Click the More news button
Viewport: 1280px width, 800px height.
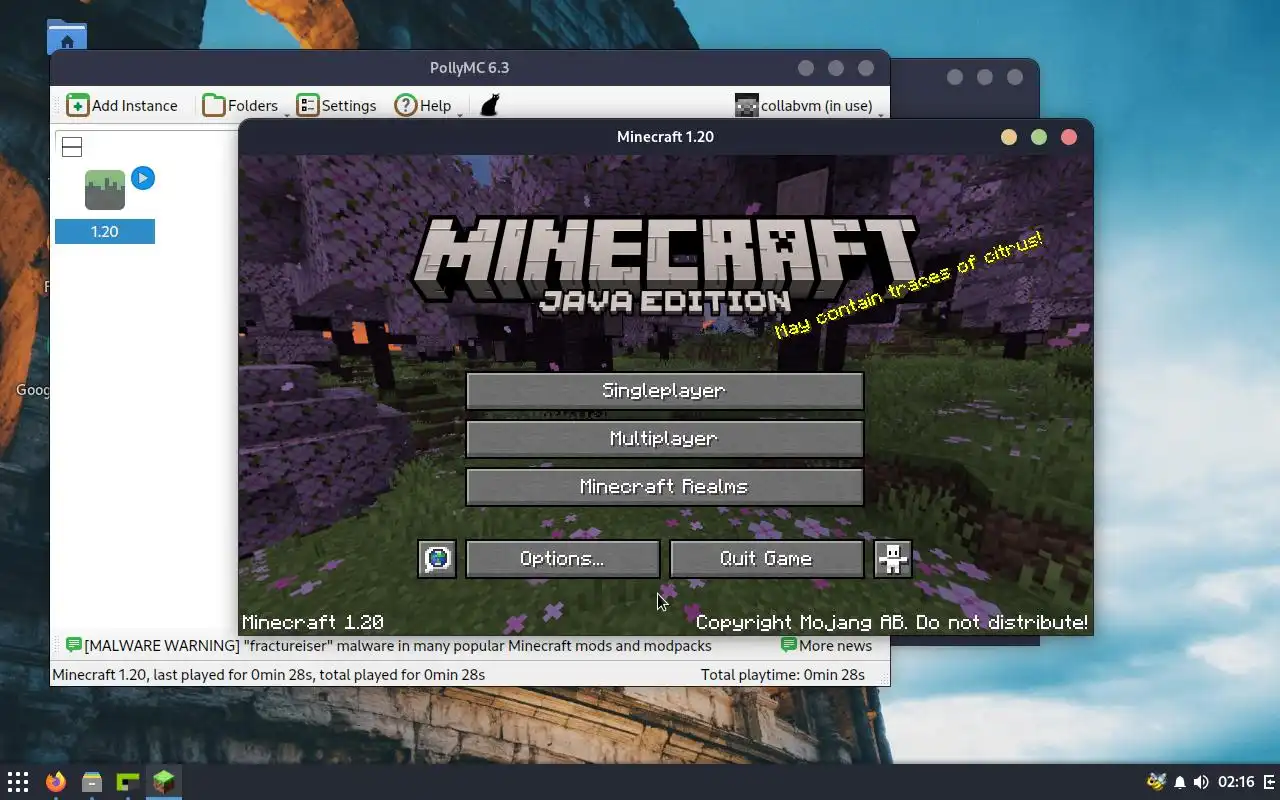[826, 646]
